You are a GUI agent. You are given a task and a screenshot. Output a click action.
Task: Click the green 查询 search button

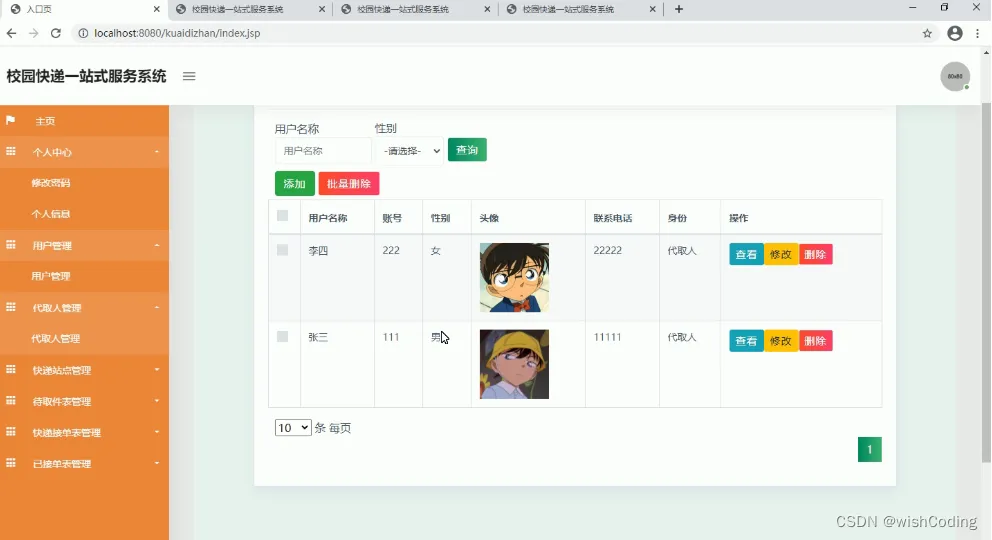coord(467,150)
